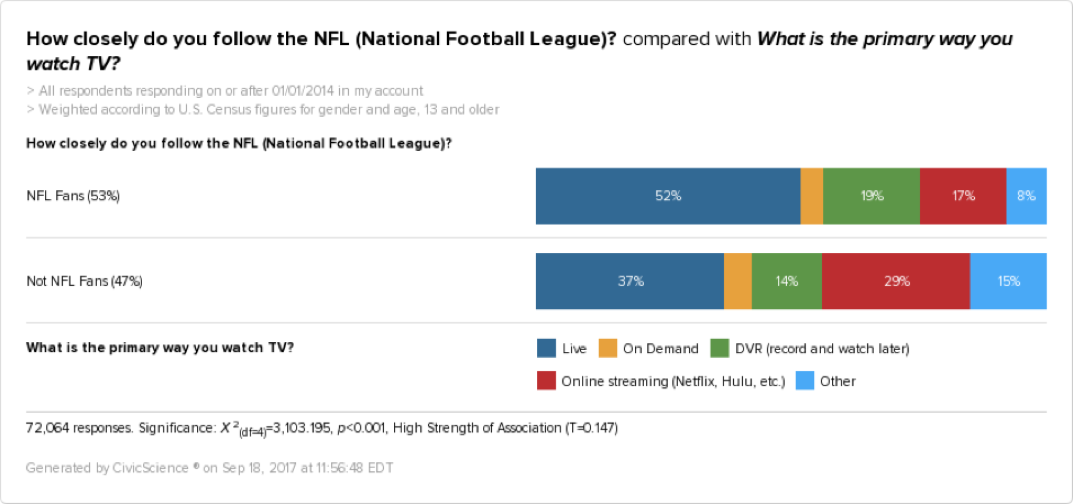Click the orange On Demand segment for NFL Fans
This screenshot has width=1073, height=504.
click(812, 196)
